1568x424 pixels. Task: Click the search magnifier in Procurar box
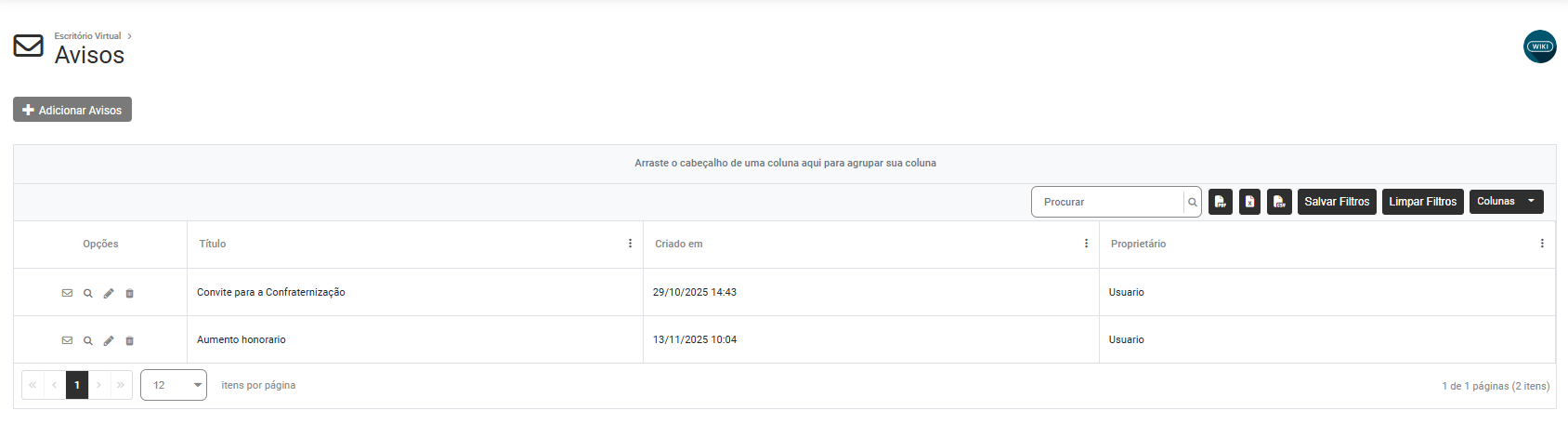pos(1193,202)
